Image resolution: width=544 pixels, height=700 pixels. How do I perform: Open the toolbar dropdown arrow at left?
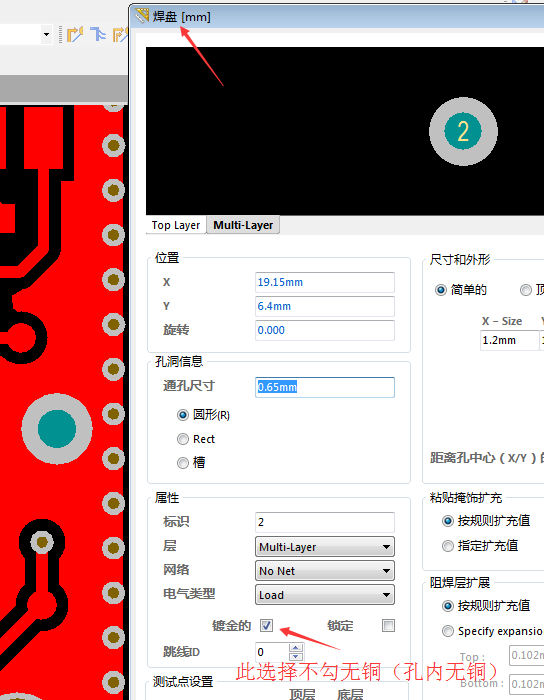(46, 34)
